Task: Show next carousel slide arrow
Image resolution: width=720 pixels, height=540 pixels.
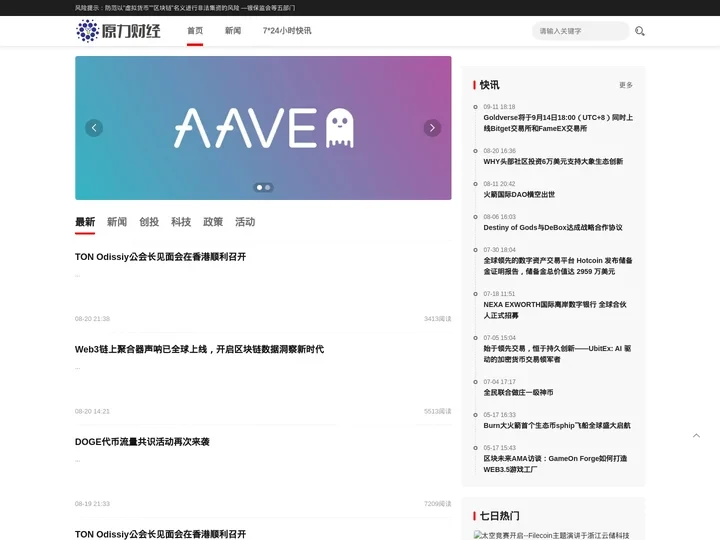Action: click(432, 128)
